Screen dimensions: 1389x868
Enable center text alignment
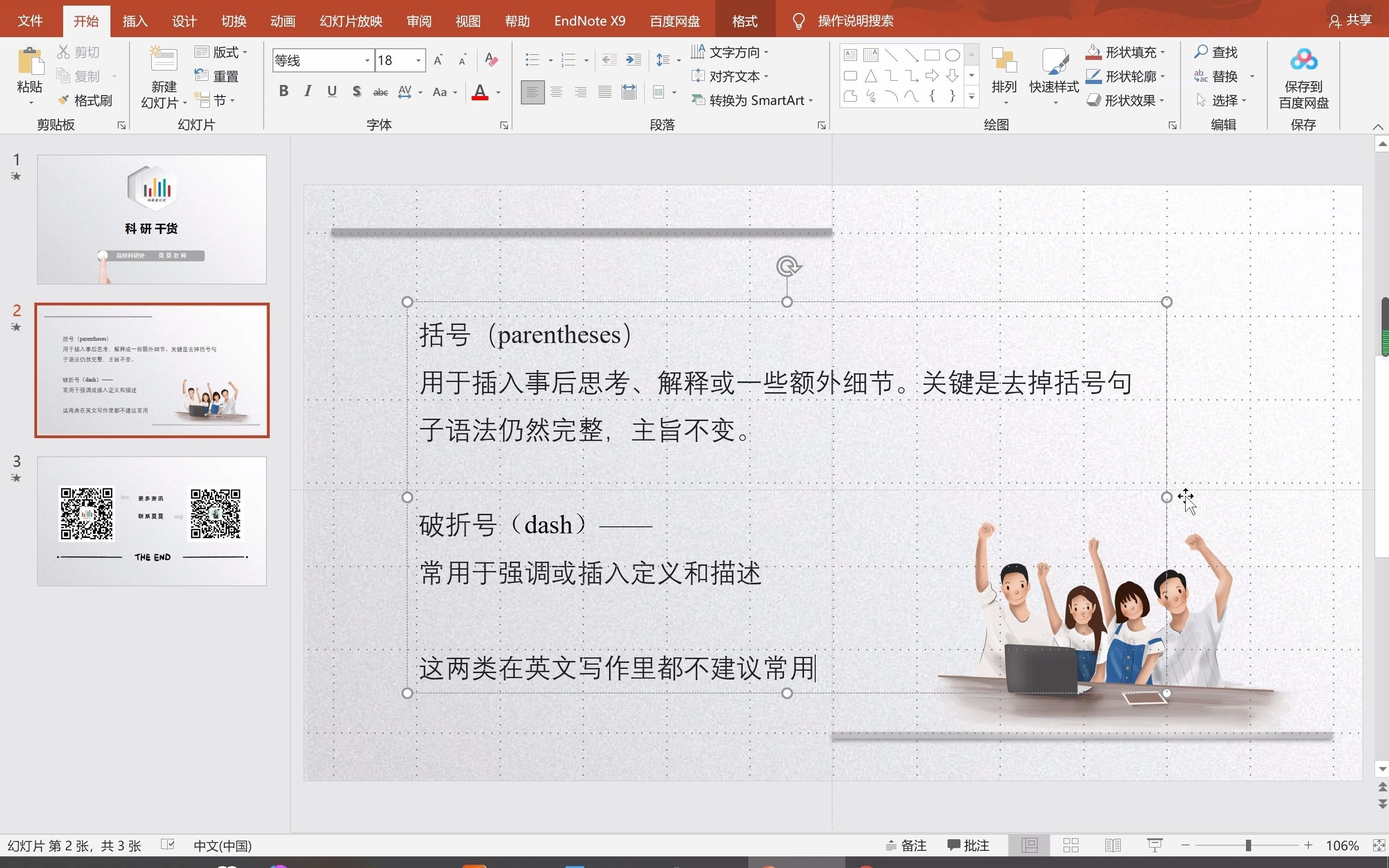tap(556, 92)
